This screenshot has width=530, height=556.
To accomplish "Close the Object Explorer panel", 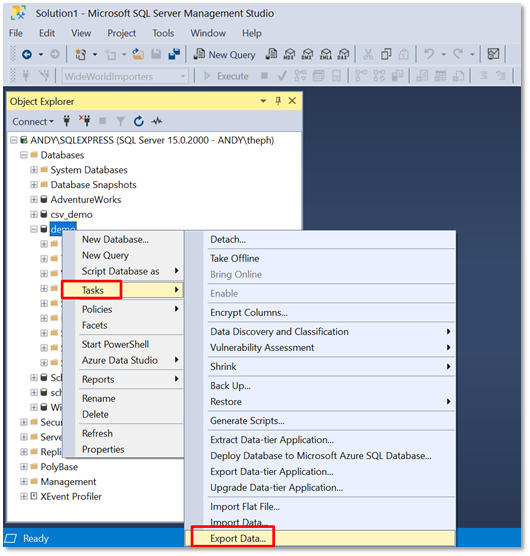I will point(292,101).
